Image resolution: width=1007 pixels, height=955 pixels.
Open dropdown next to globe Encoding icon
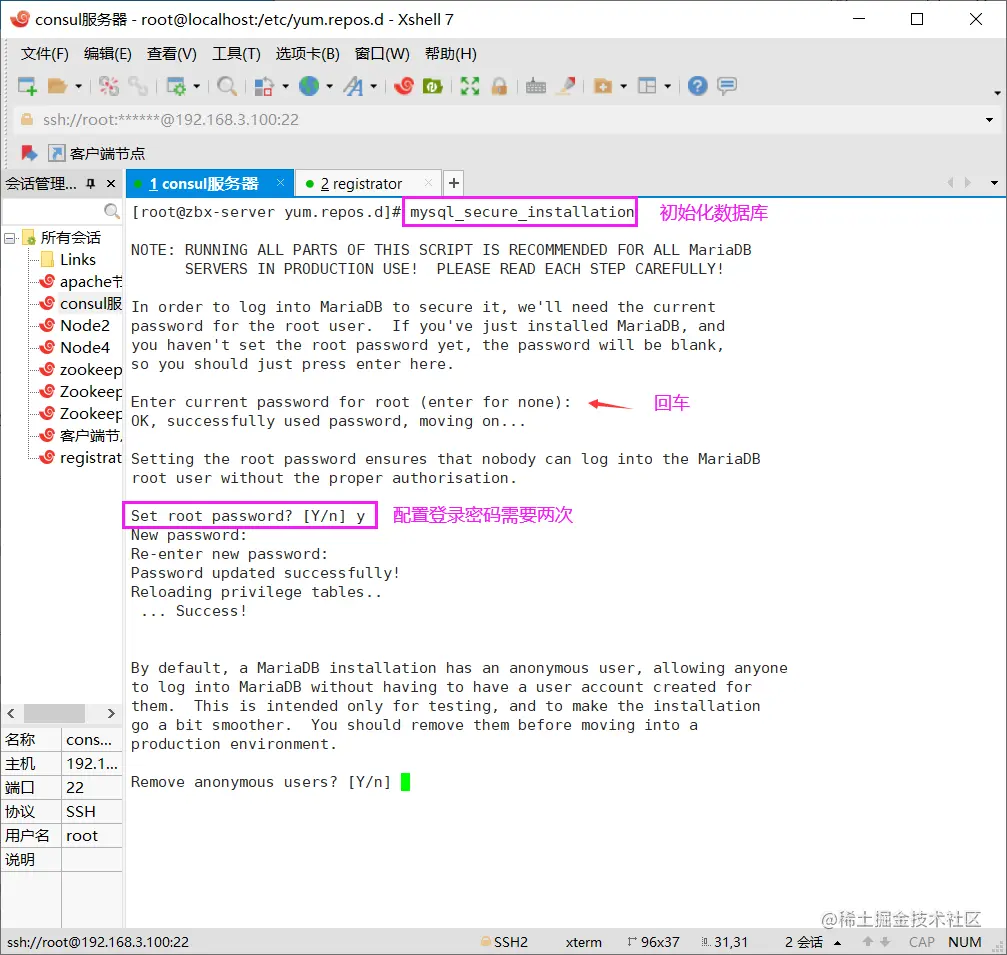click(329, 85)
